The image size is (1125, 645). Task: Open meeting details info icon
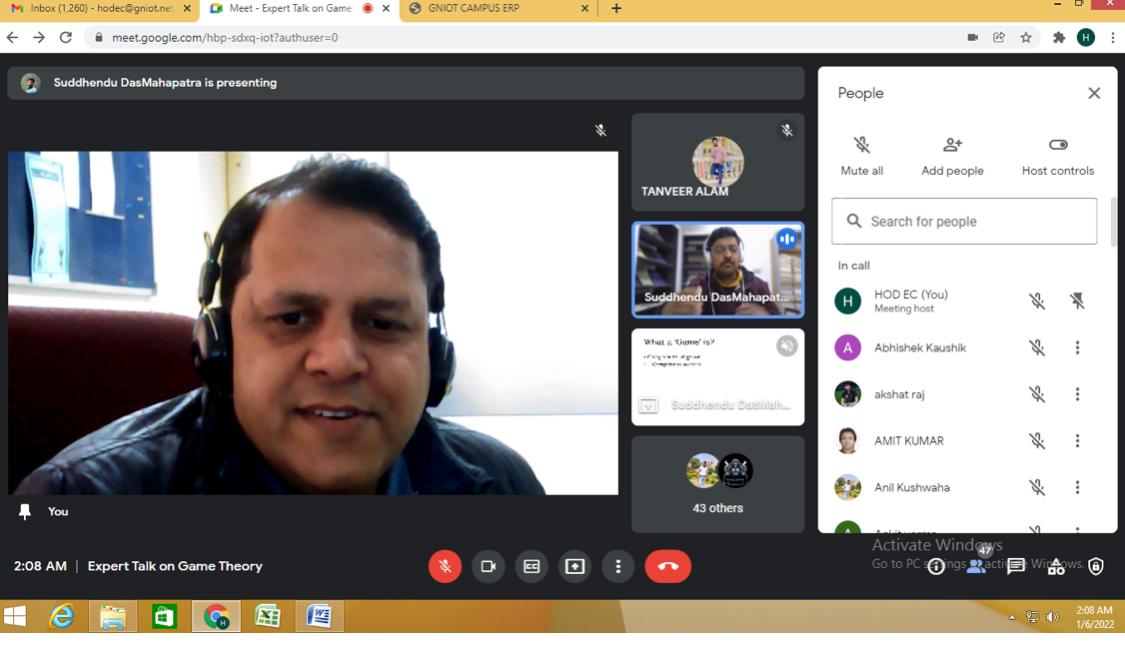(936, 566)
